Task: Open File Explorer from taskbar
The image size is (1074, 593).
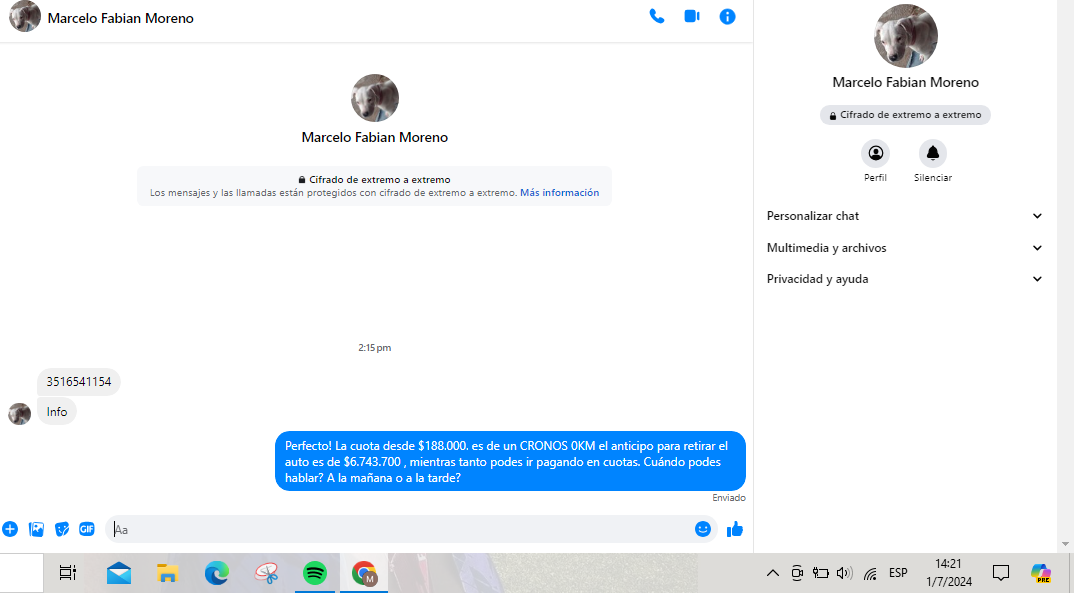Action: pyautogui.click(x=168, y=572)
